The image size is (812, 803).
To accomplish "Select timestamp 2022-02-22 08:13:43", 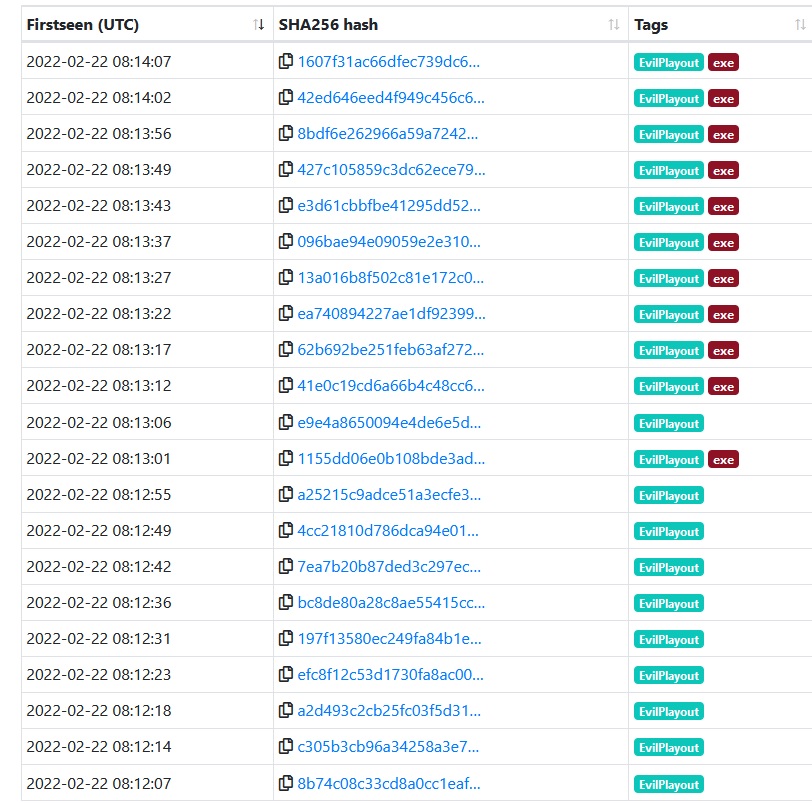I will pos(98,206).
